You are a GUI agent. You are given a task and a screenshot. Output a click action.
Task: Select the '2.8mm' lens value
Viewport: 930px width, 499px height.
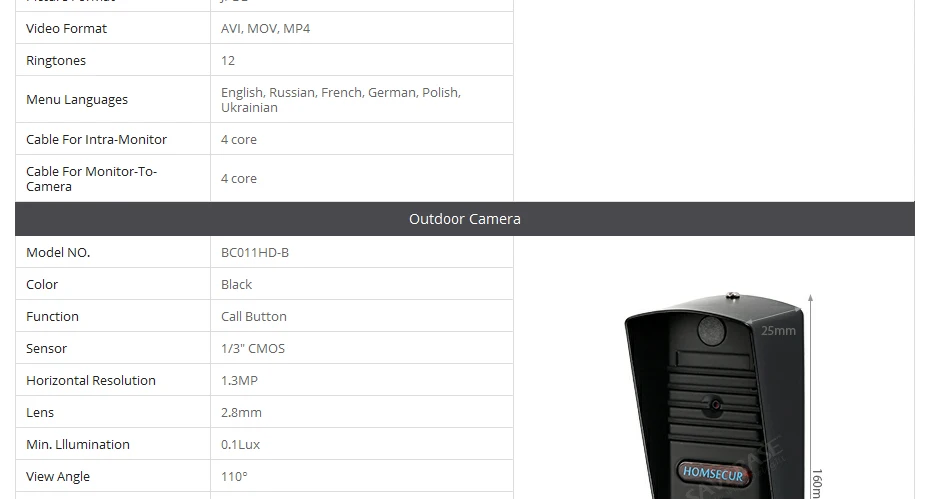(x=241, y=413)
